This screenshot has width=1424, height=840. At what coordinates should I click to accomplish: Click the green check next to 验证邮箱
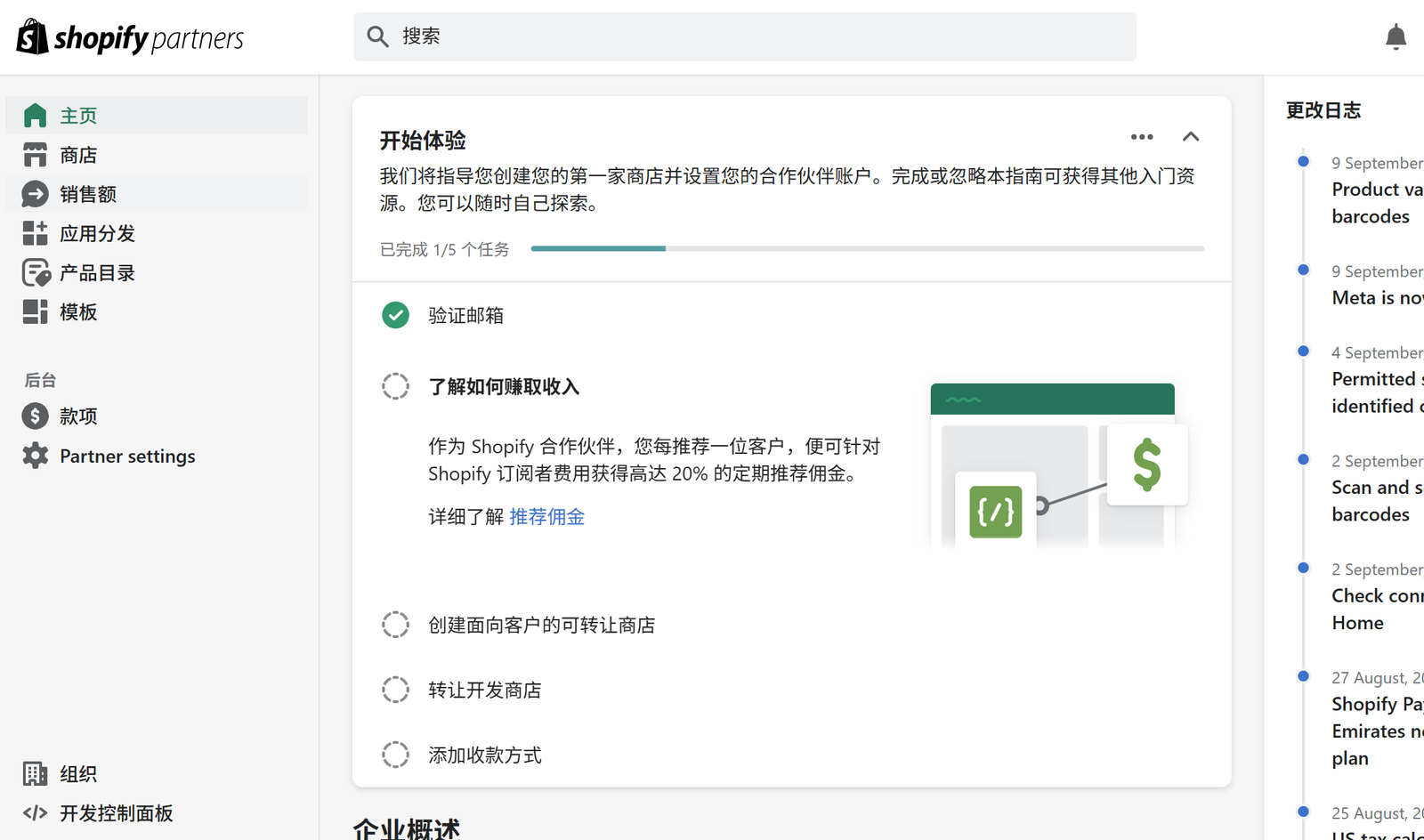click(395, 315)
